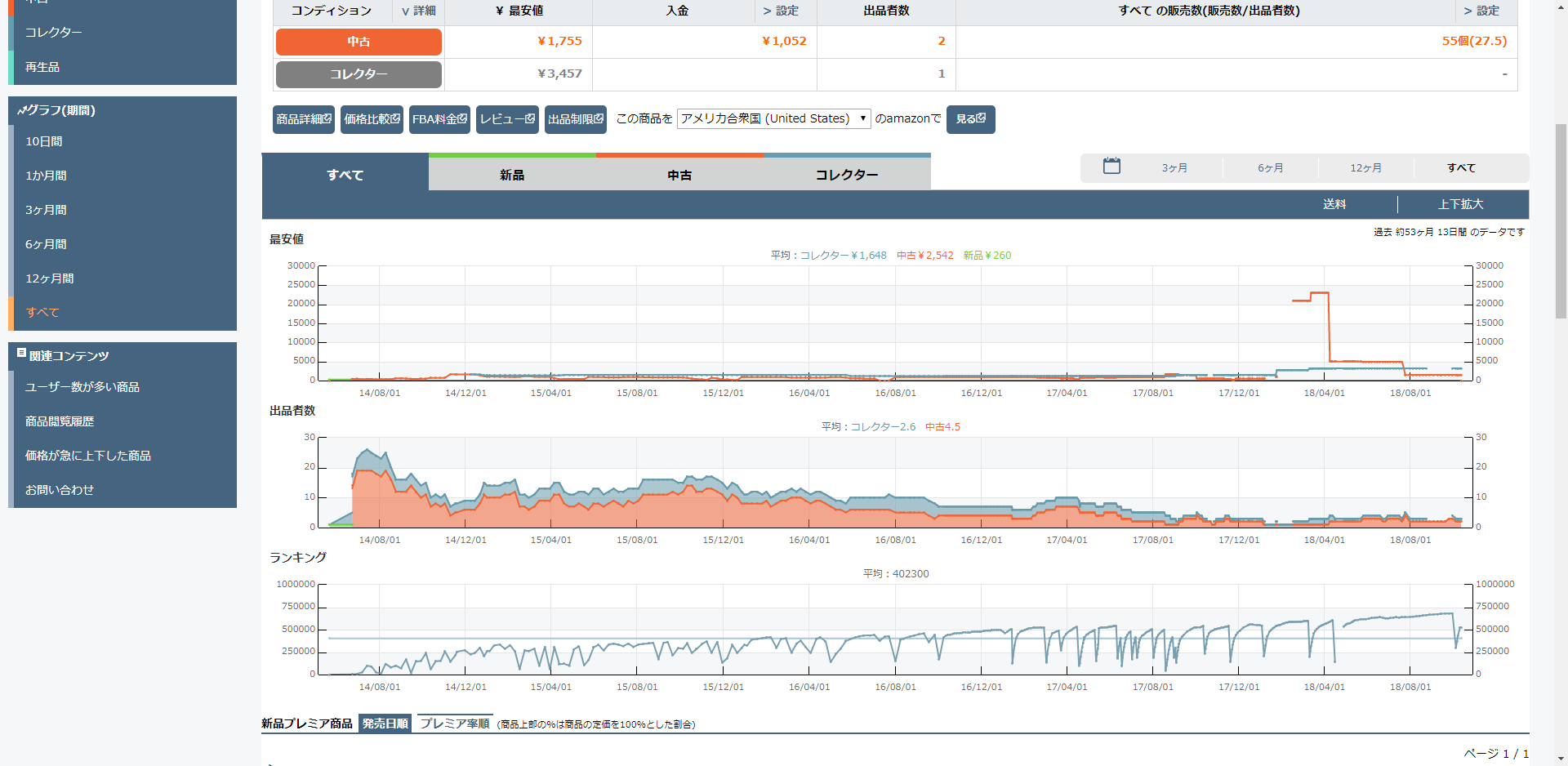Open 設定 next to 入金 column
Viewport: 1568px width, 766px height.
(x=781, y=11)
